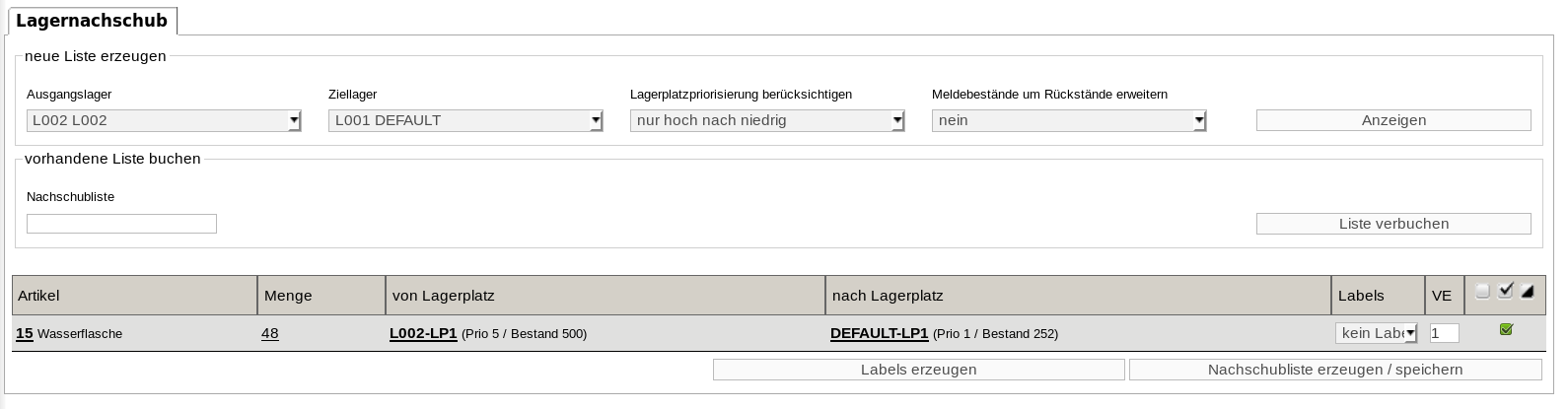This screenshot has height=409, width=1568.
Task: Click Nachschubliste erzeugen / speichern button
Action: 1335,370
